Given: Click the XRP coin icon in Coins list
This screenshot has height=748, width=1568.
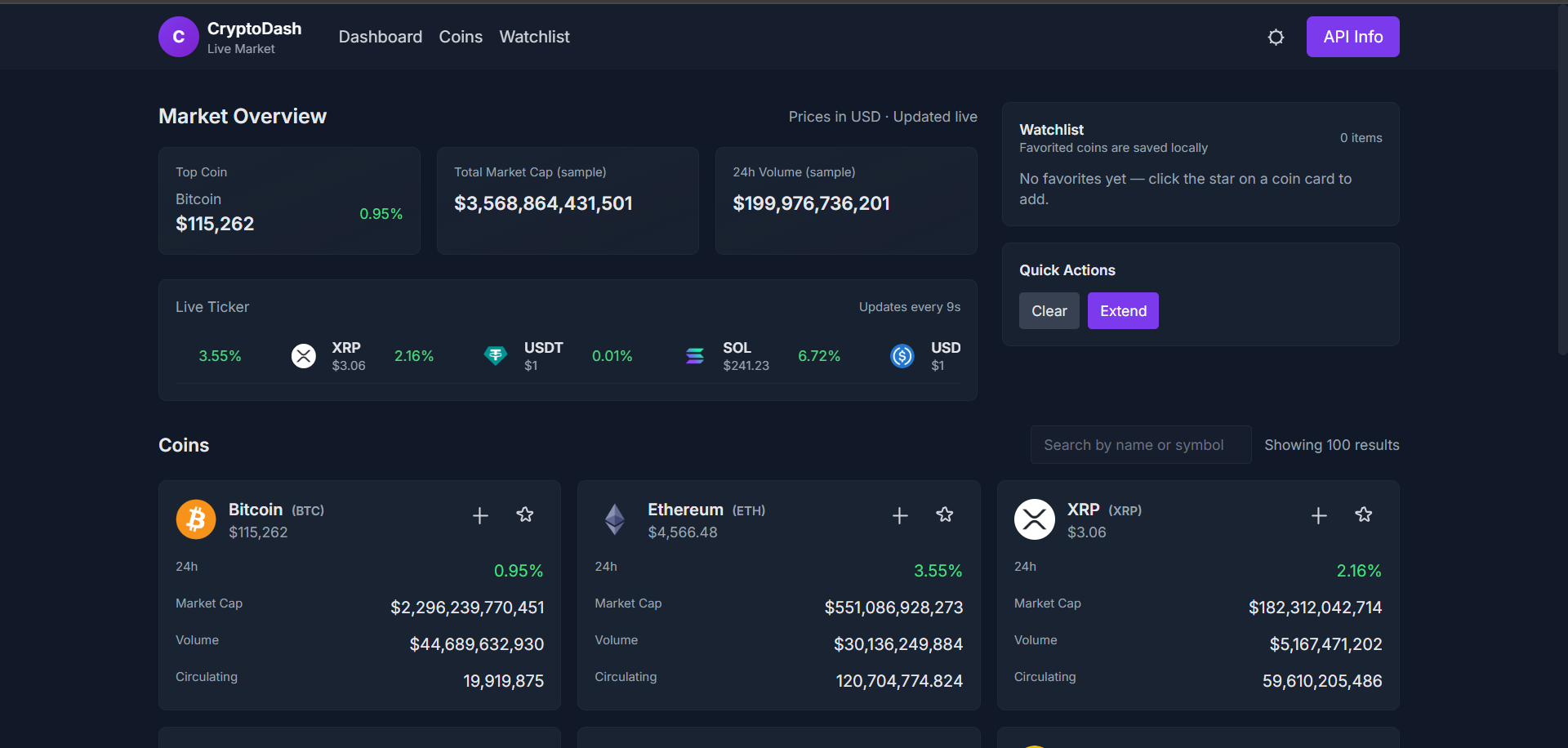Looking at the screenshot, I should 1034,519.
